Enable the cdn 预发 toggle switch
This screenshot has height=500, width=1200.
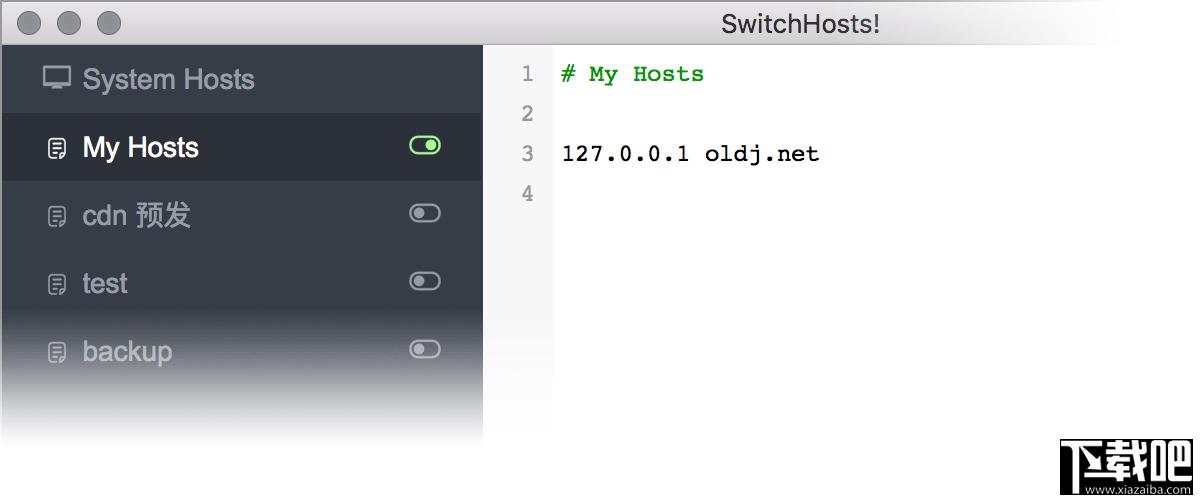(x=425, y=213)
